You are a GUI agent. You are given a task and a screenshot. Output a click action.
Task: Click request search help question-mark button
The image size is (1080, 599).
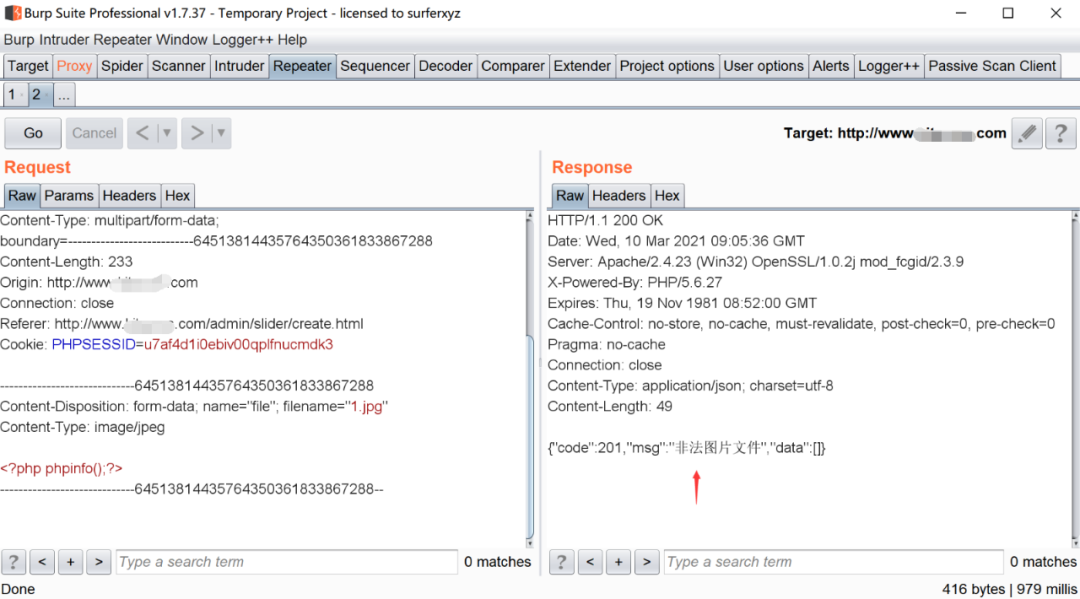pyautogui.click(x=13, y=562)
